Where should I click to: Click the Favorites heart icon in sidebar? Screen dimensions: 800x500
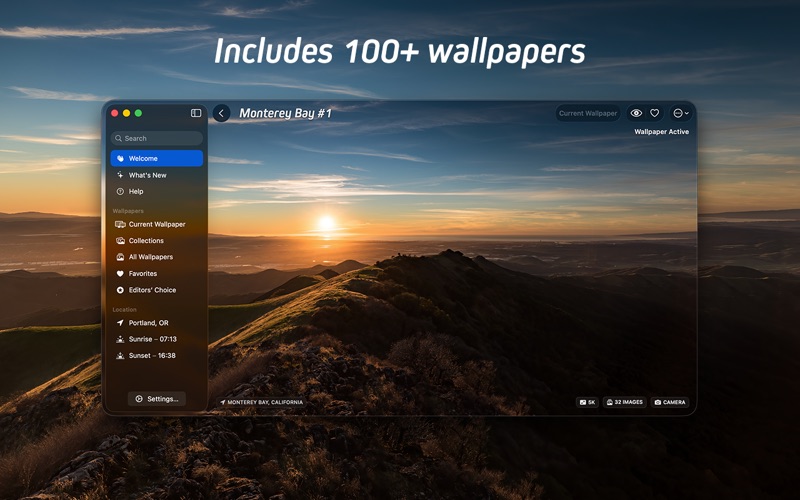pyautogui.click(x=120, y=273)
